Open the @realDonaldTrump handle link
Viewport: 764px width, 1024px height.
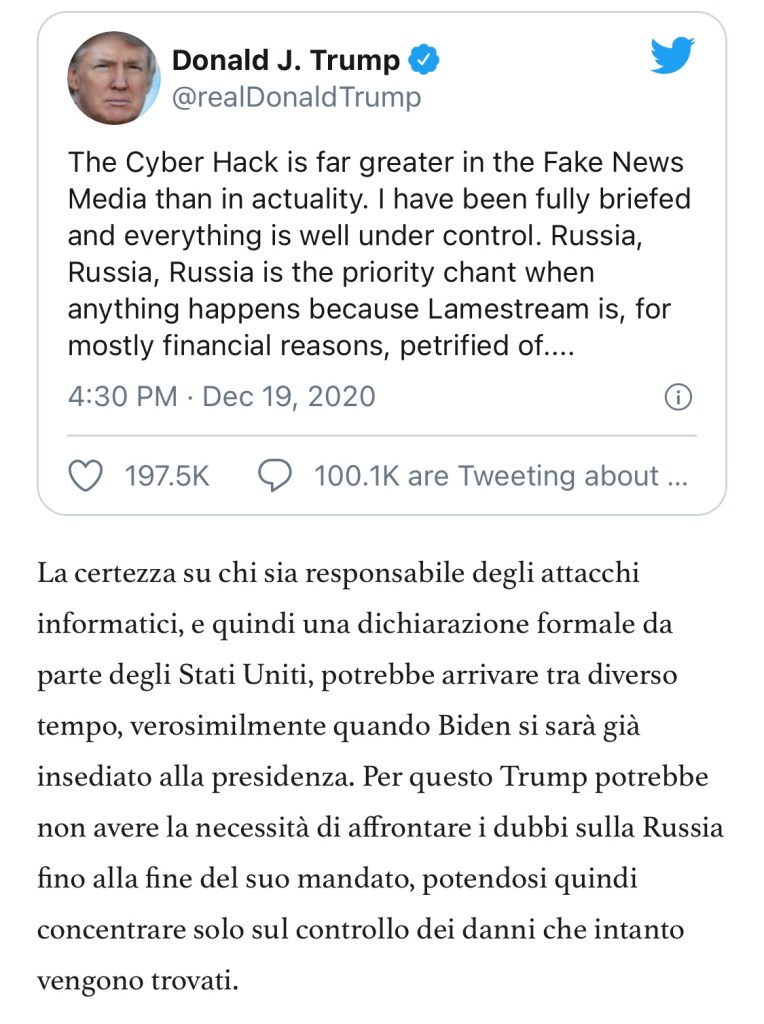296,97
